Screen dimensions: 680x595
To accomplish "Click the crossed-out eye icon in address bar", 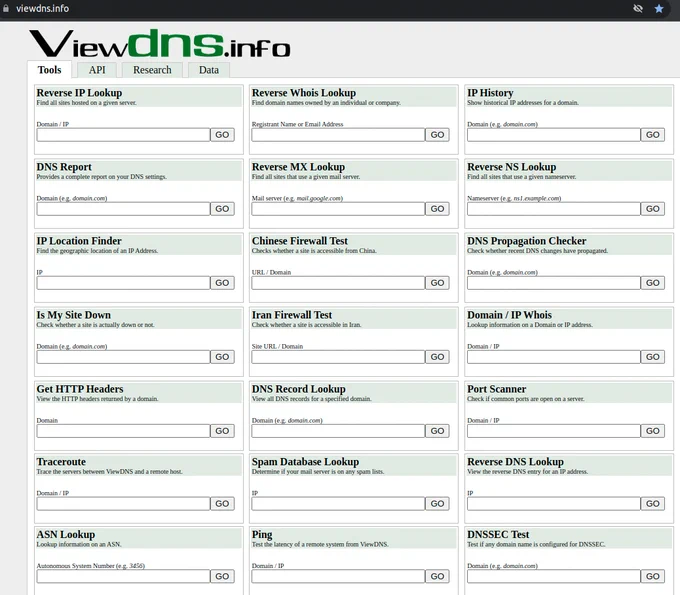I will pyautogui.click(x=638, y=9).
